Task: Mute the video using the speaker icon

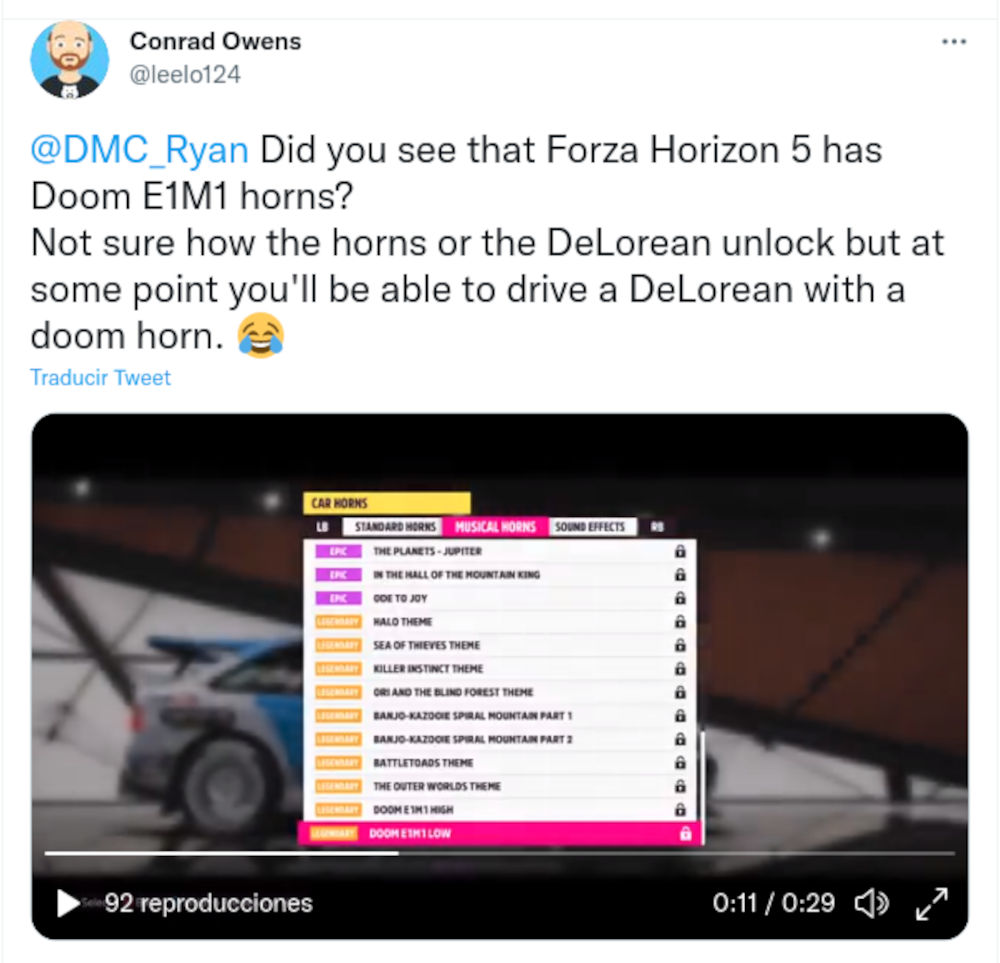Action: pos(871,903)
